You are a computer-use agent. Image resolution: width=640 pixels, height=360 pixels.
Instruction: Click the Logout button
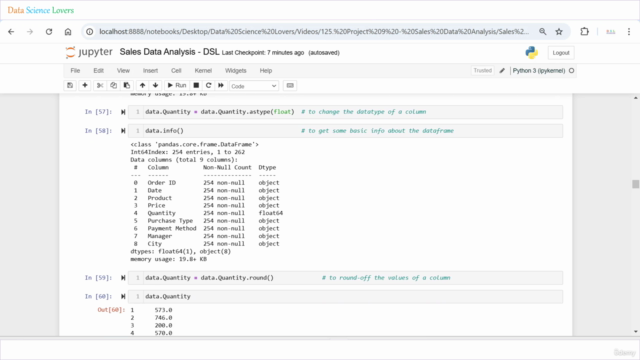click(x=561, y=53)
